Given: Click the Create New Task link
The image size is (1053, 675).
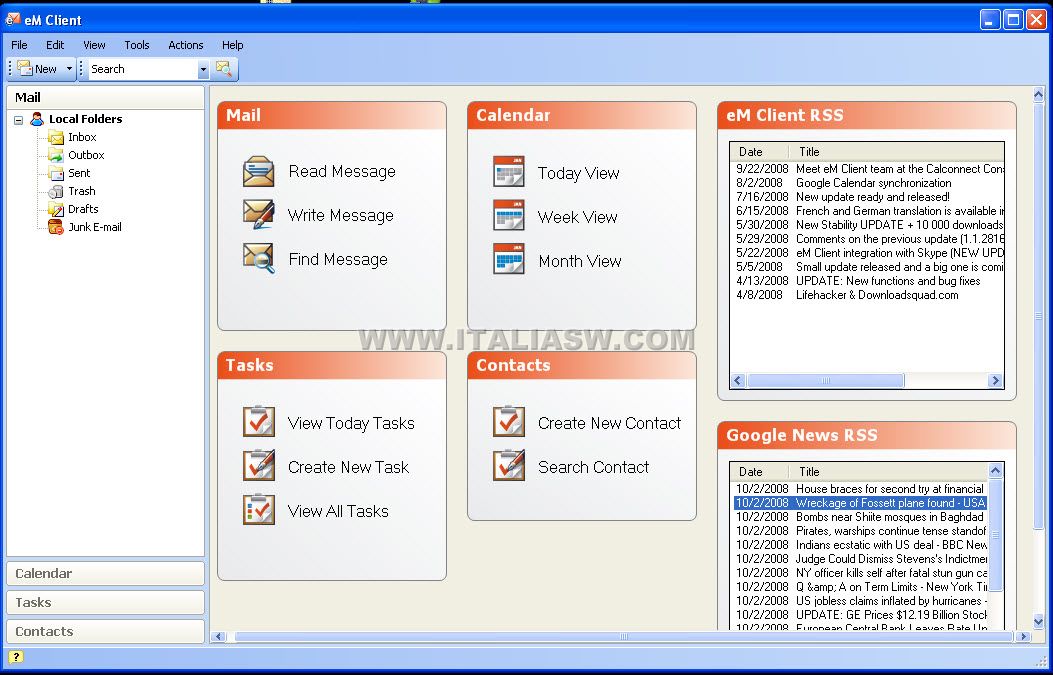Looking at the screenshot, I should pyautogui.click(x=348, y=467).
